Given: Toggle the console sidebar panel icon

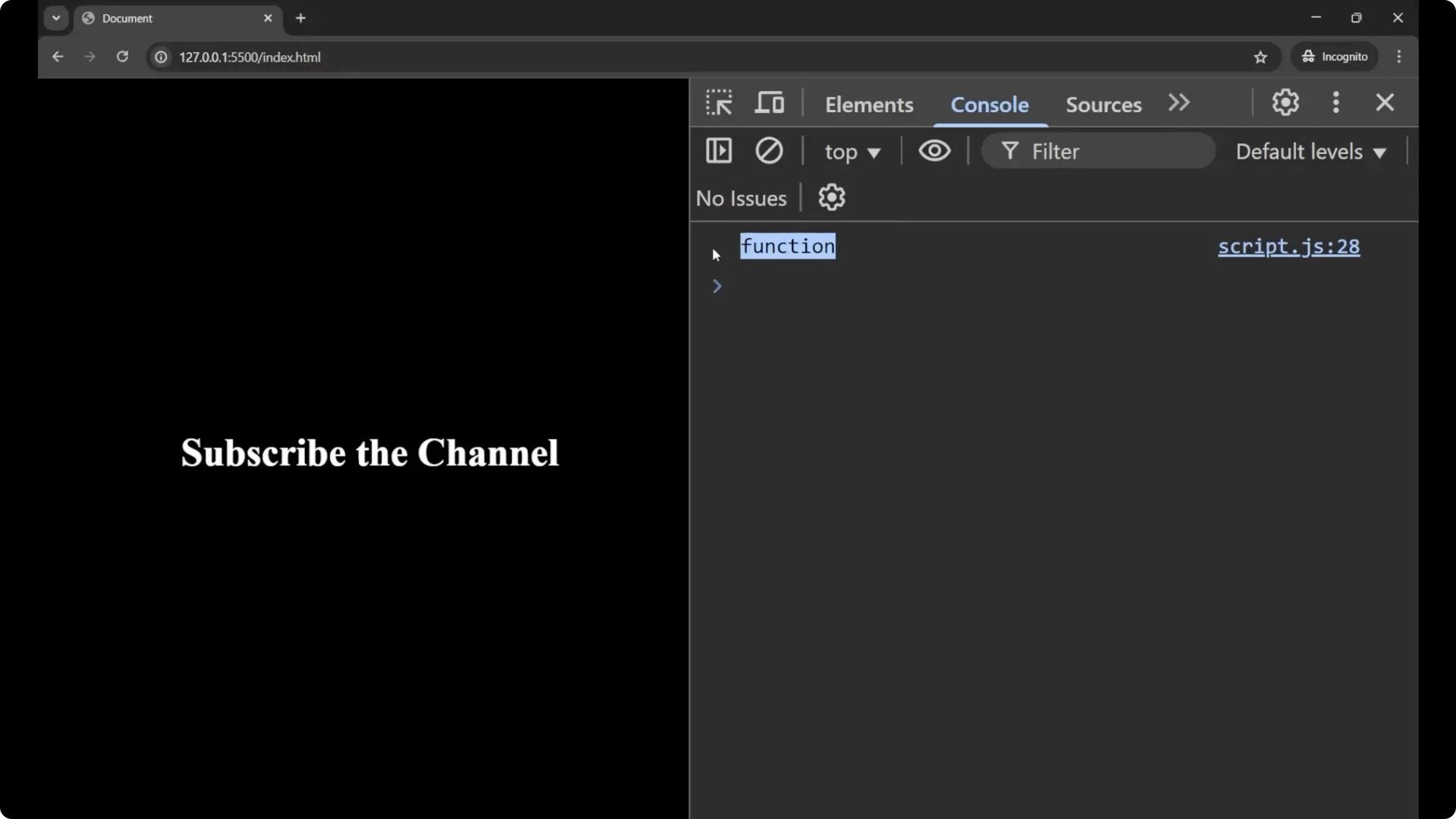Looking at the screenshot, I should (718, 151).
